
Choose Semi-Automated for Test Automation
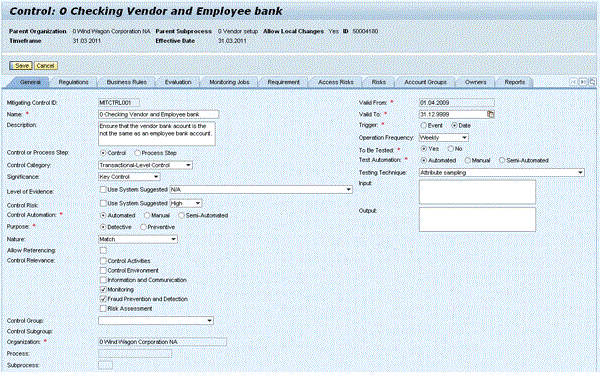502,160
